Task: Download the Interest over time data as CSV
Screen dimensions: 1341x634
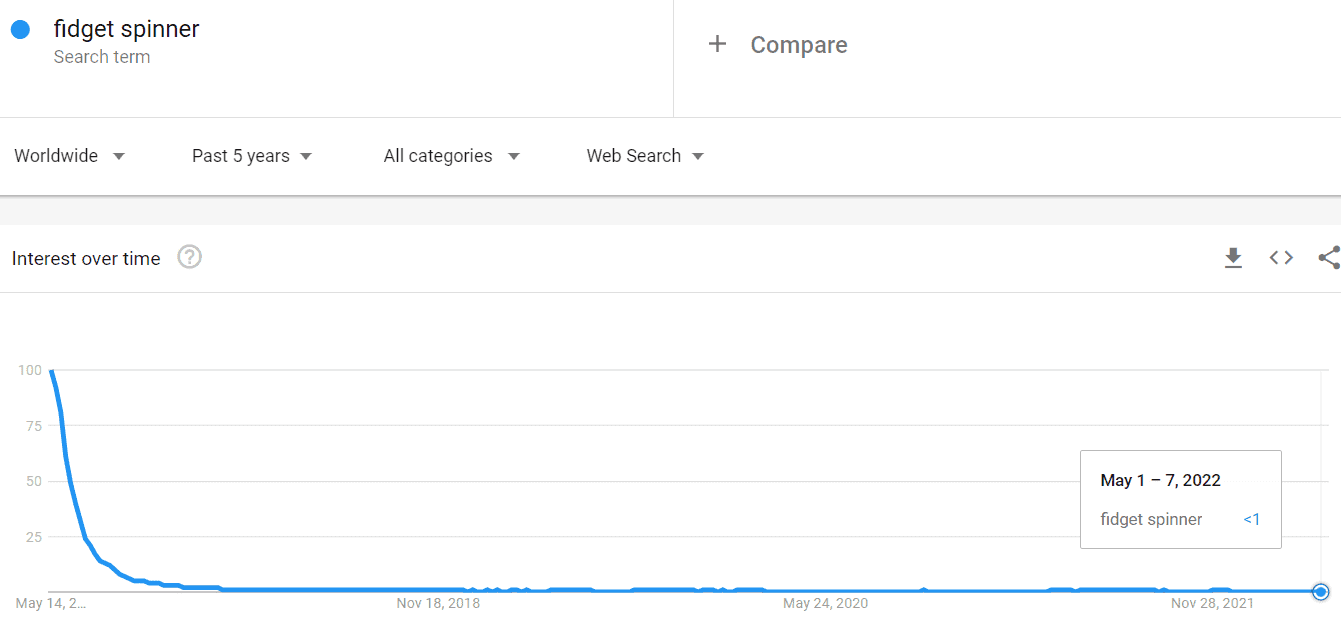Action: (1233, 258)
